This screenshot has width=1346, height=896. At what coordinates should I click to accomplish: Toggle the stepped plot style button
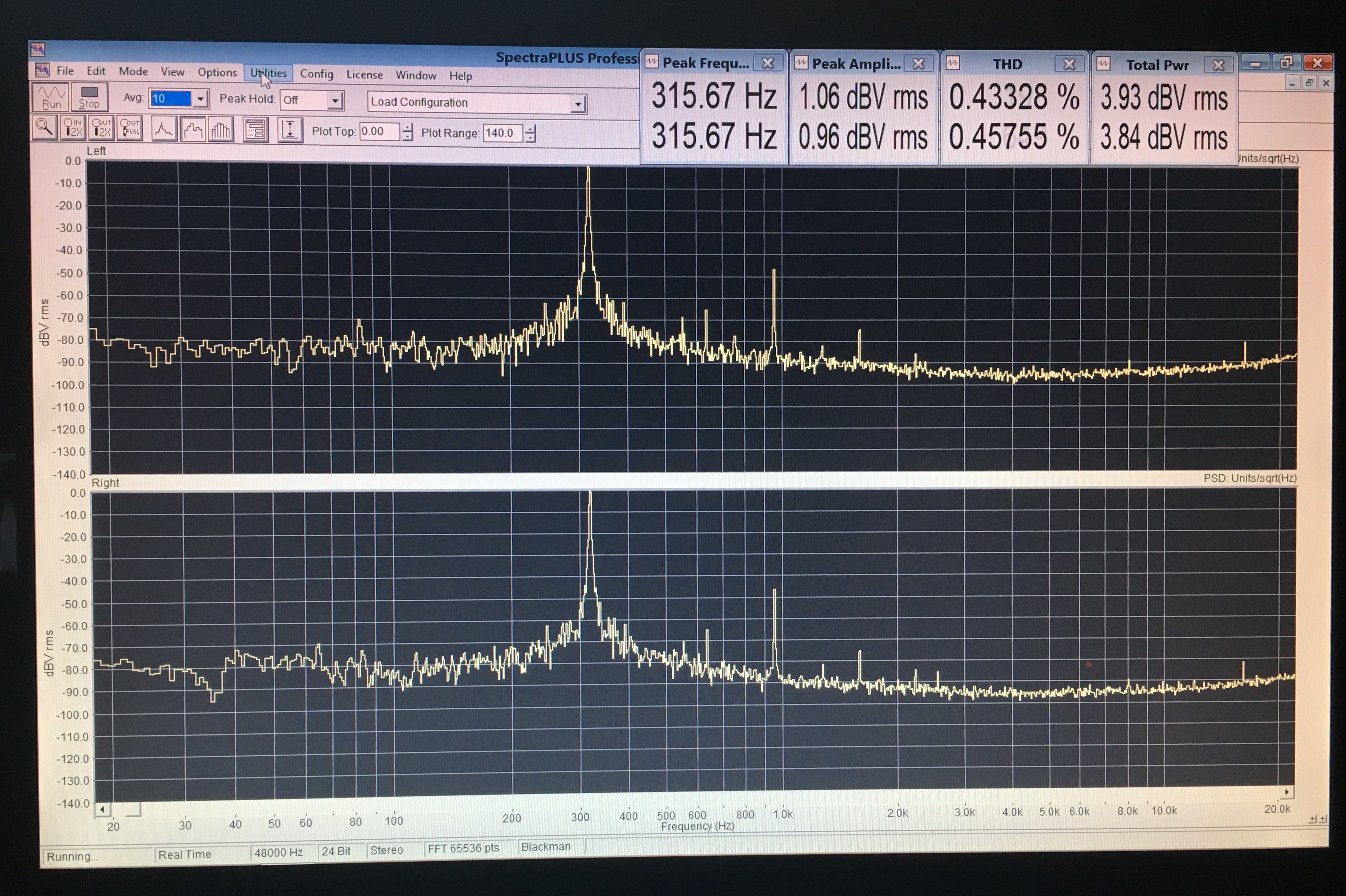pos(193,130)
